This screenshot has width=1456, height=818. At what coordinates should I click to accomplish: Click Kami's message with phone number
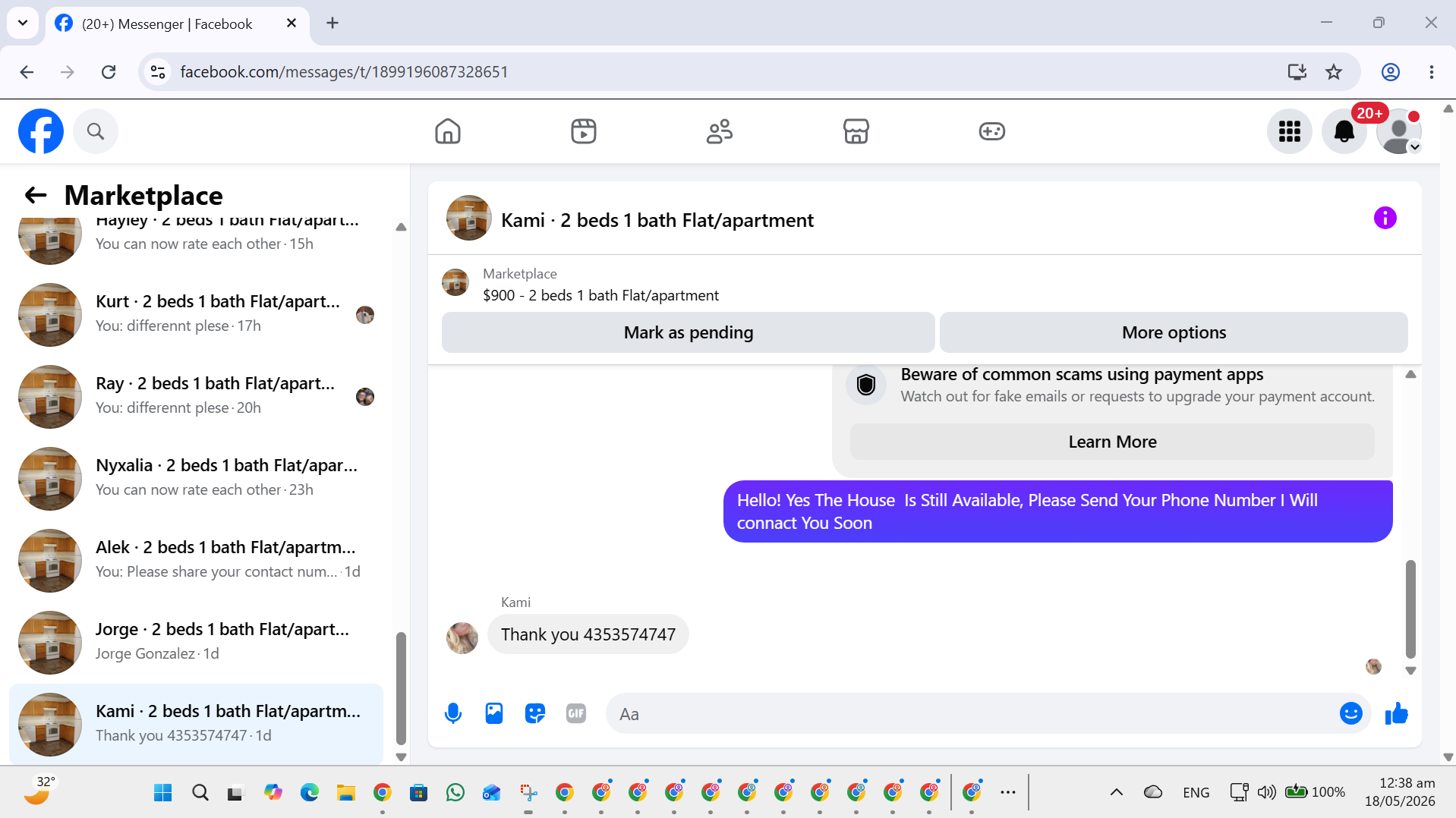pos(588,634)
